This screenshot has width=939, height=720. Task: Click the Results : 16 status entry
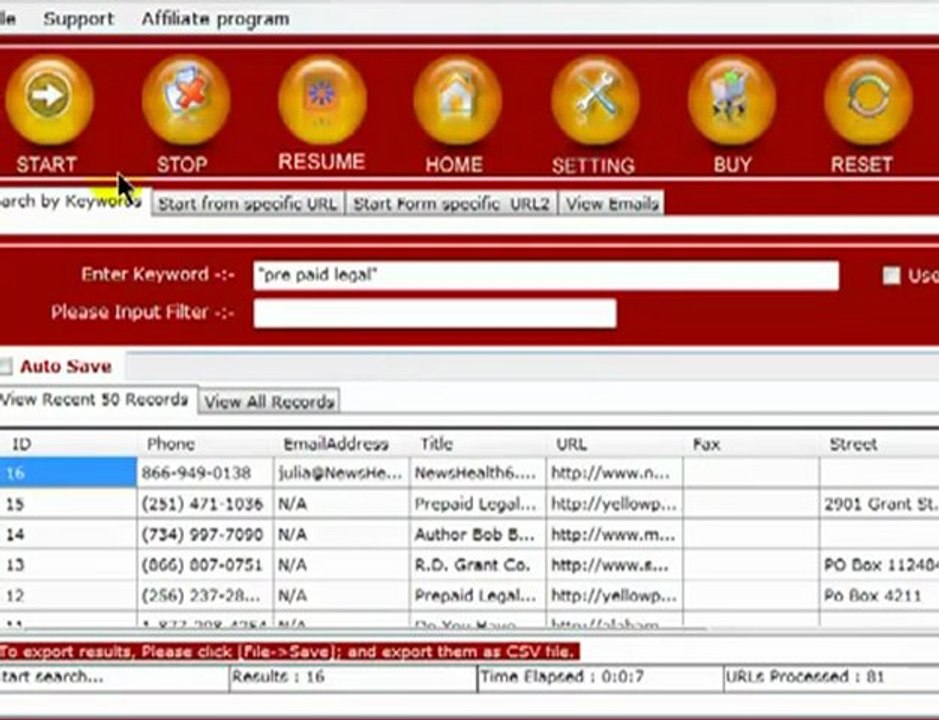[353, 677]
